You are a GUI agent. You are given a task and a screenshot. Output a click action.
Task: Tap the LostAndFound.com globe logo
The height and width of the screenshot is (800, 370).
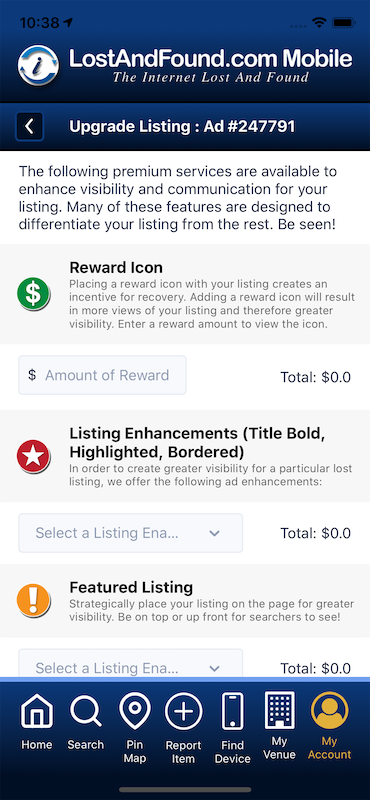click(38, 65)
